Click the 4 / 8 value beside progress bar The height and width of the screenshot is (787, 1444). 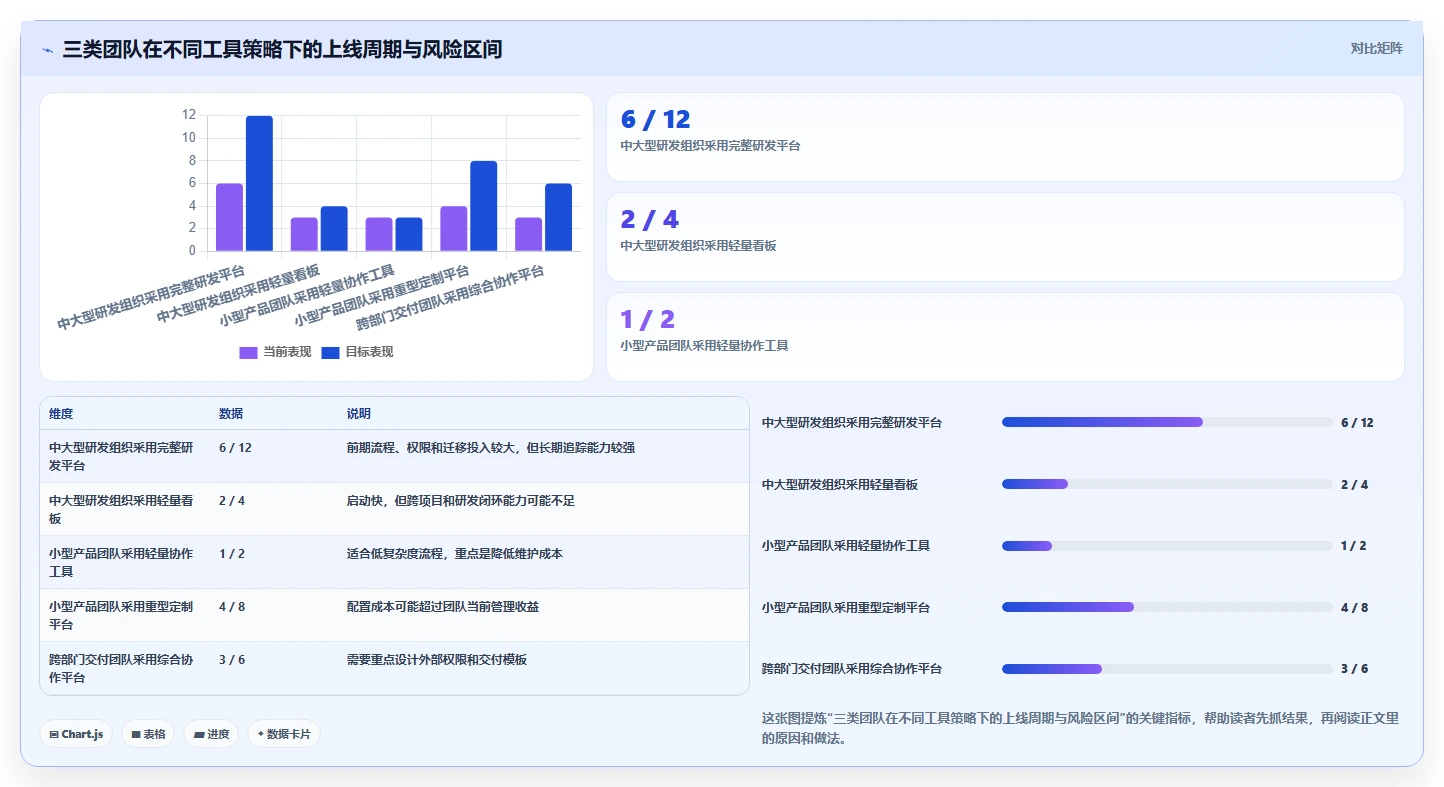pos(1354,608)
